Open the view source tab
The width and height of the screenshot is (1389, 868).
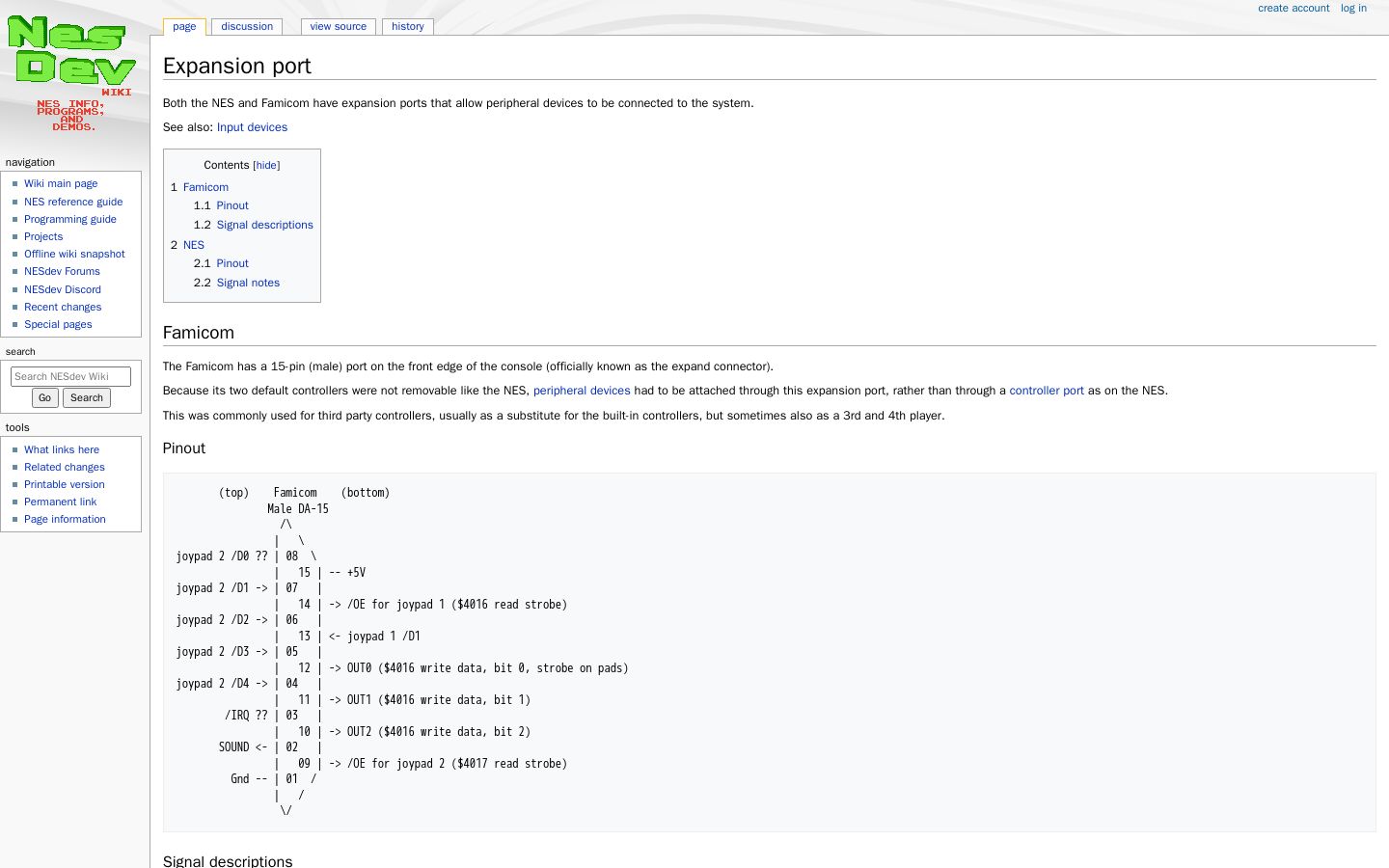click(339, 27)
